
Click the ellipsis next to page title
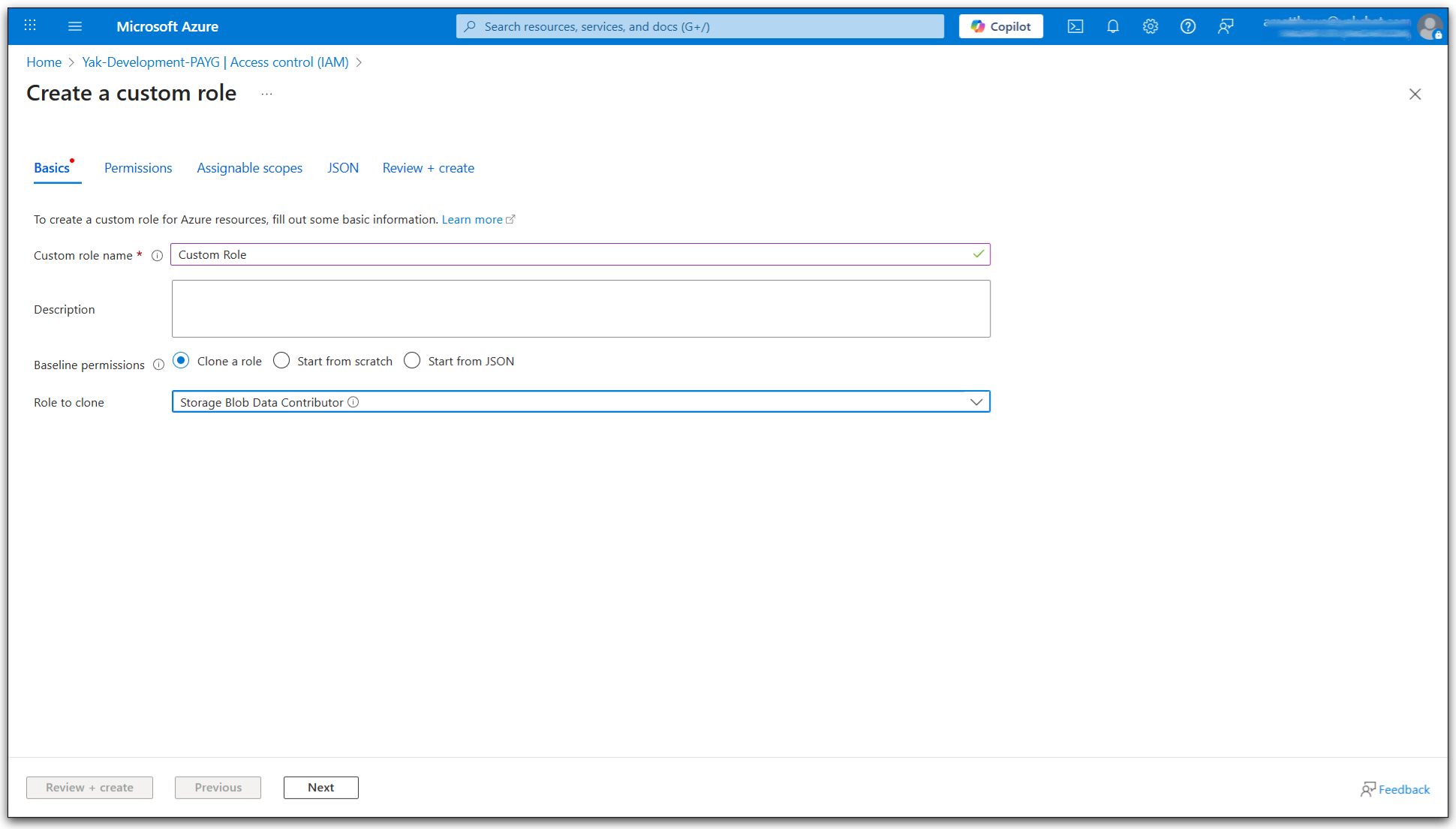point(266,94)
